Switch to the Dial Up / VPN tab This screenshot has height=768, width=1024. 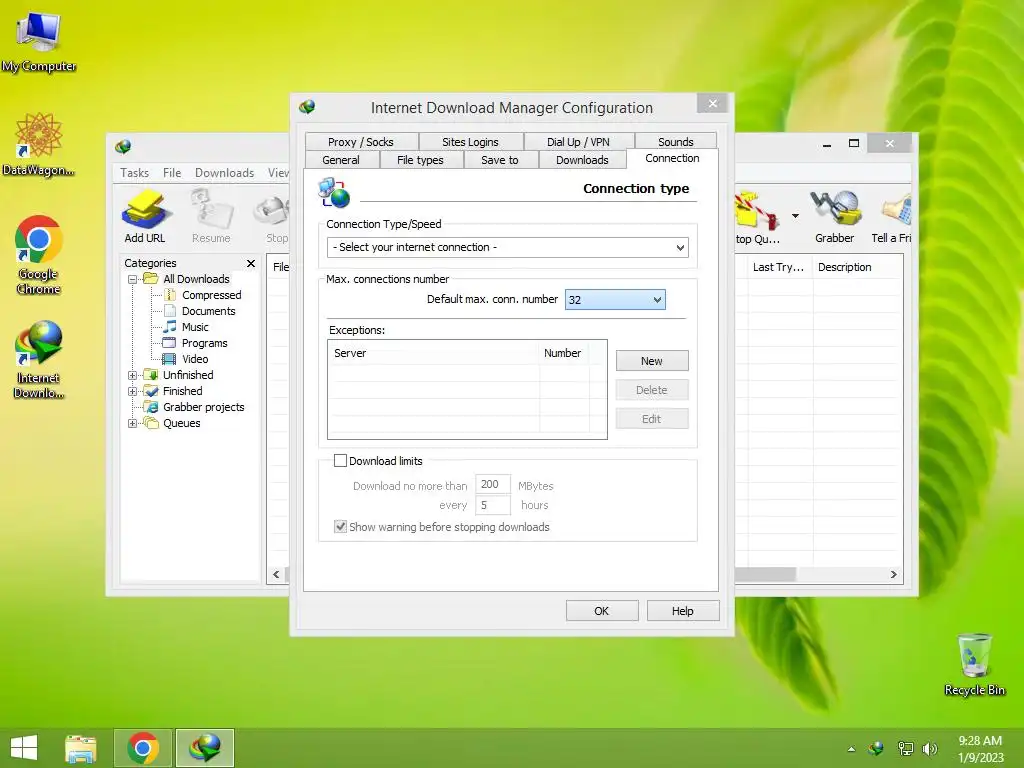click(x=579, y=142)
